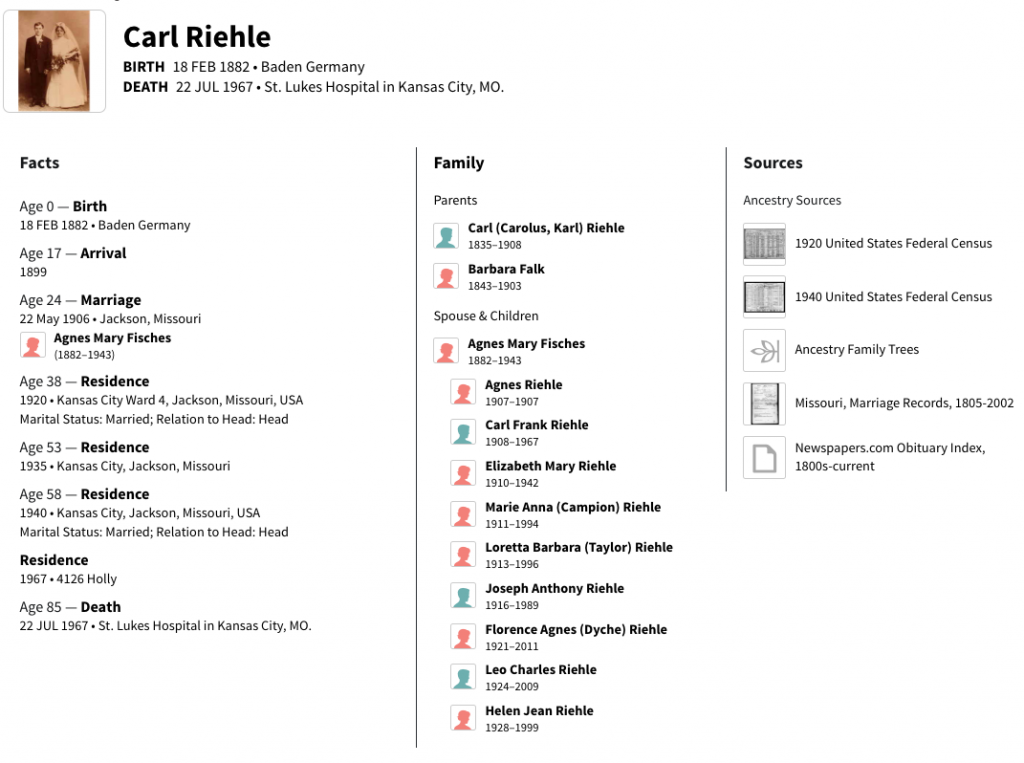Click Joseph Anthony Riehle's avatar icon
This screenshot has height=763, width=1024.
[463, 596]
